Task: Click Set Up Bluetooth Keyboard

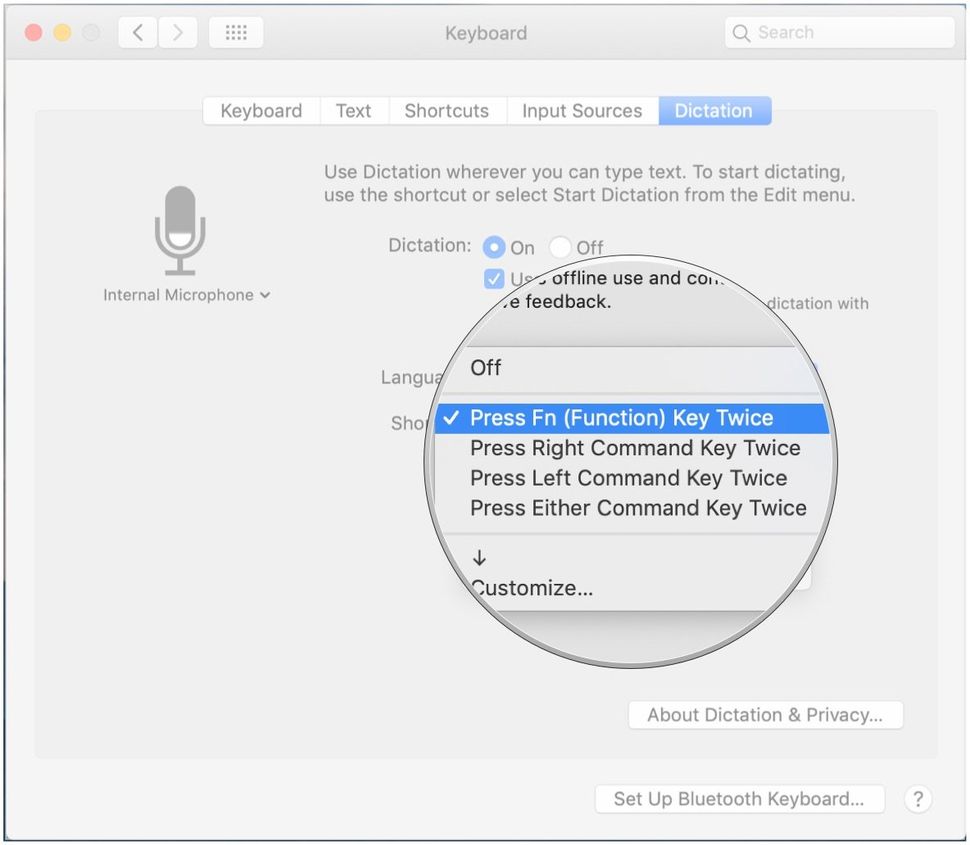Action: (739, 799)
